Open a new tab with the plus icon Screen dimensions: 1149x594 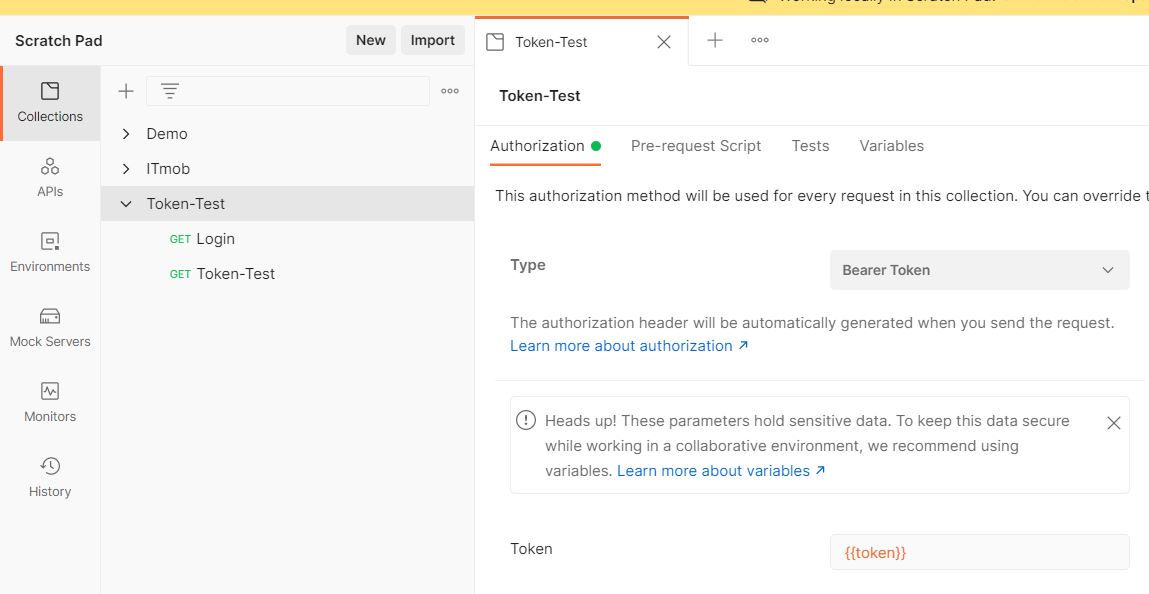(x=715, y=40)
